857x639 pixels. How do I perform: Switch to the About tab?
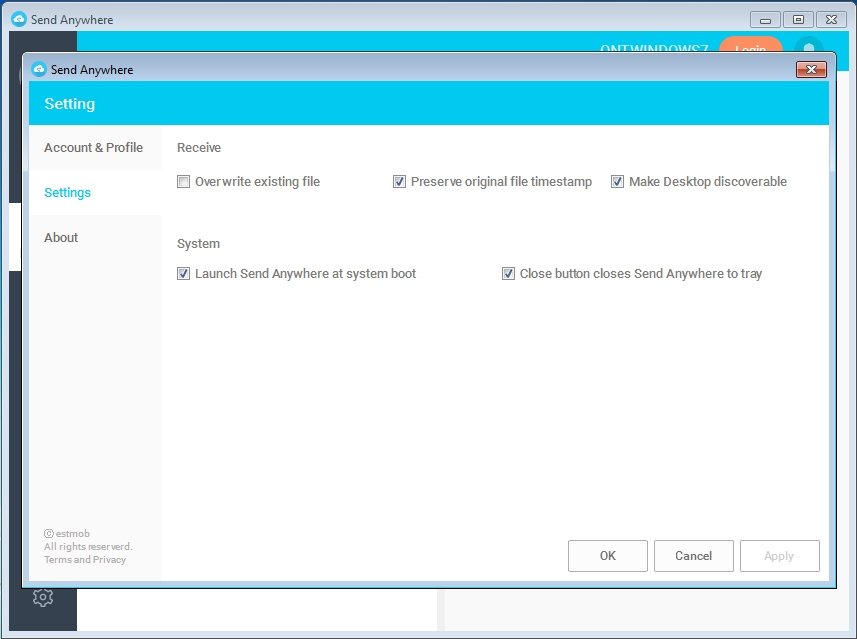pos(96,237)
